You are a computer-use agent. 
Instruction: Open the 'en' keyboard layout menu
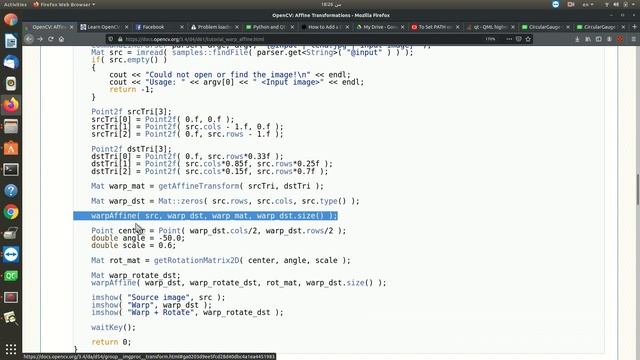point(588,4)
